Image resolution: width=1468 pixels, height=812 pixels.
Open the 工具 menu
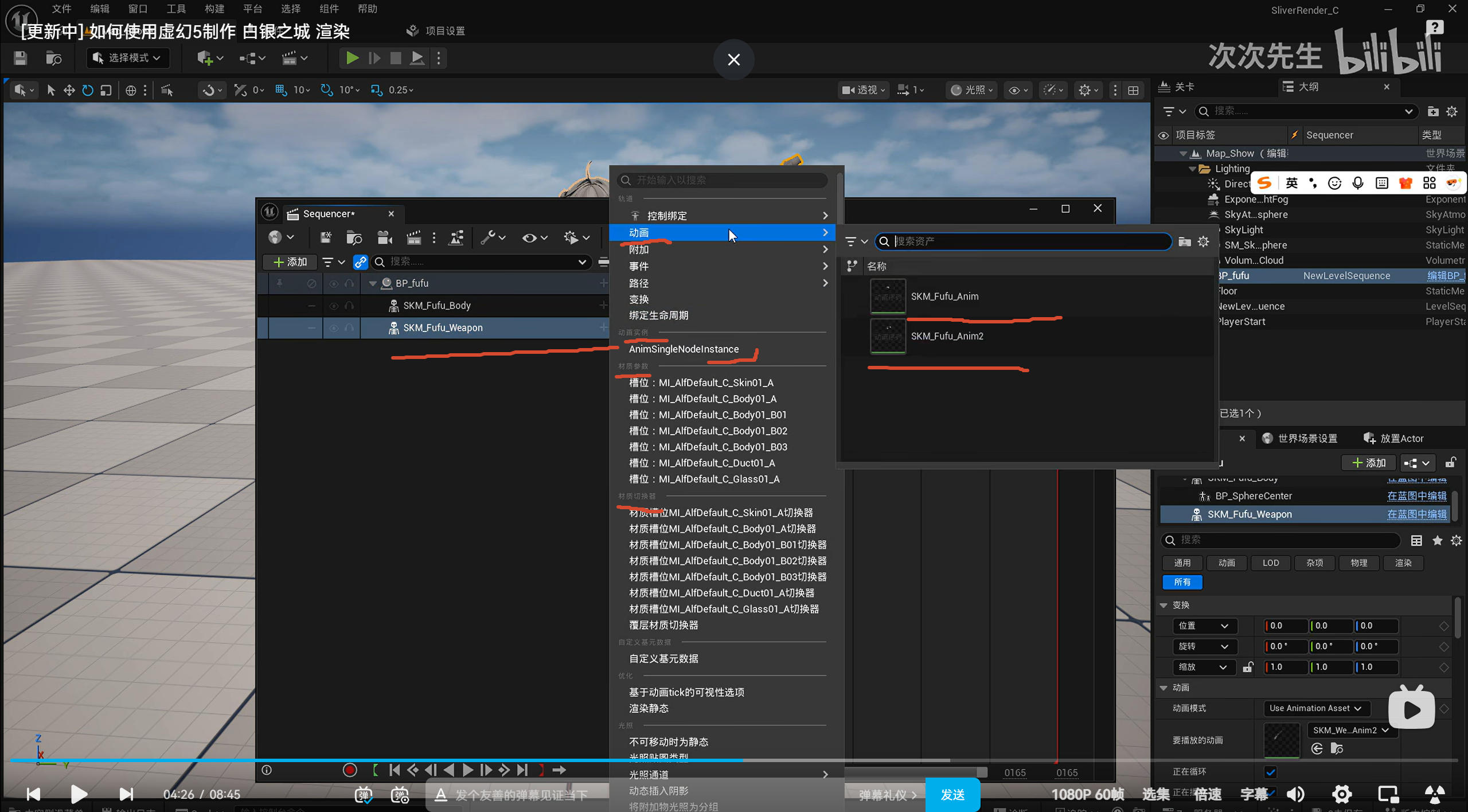176,9
